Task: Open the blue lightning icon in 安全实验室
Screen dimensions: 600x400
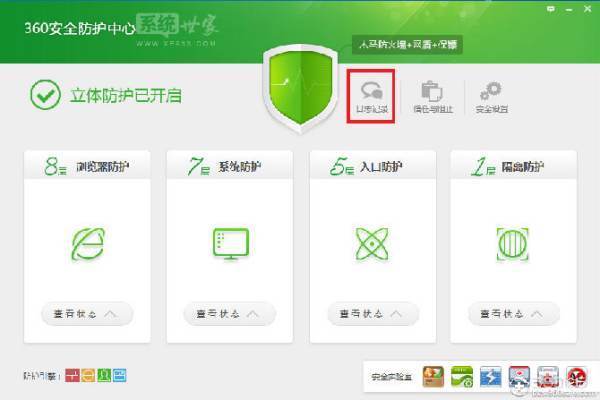Action: (x=491, y=377)
